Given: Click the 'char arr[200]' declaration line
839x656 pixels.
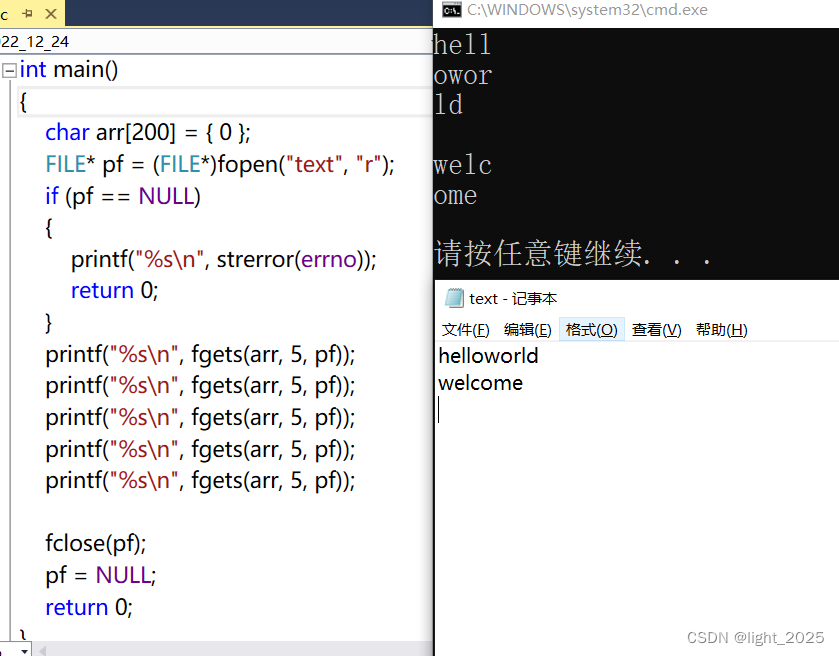Looking at the screenshot, I should coord(148,132).
